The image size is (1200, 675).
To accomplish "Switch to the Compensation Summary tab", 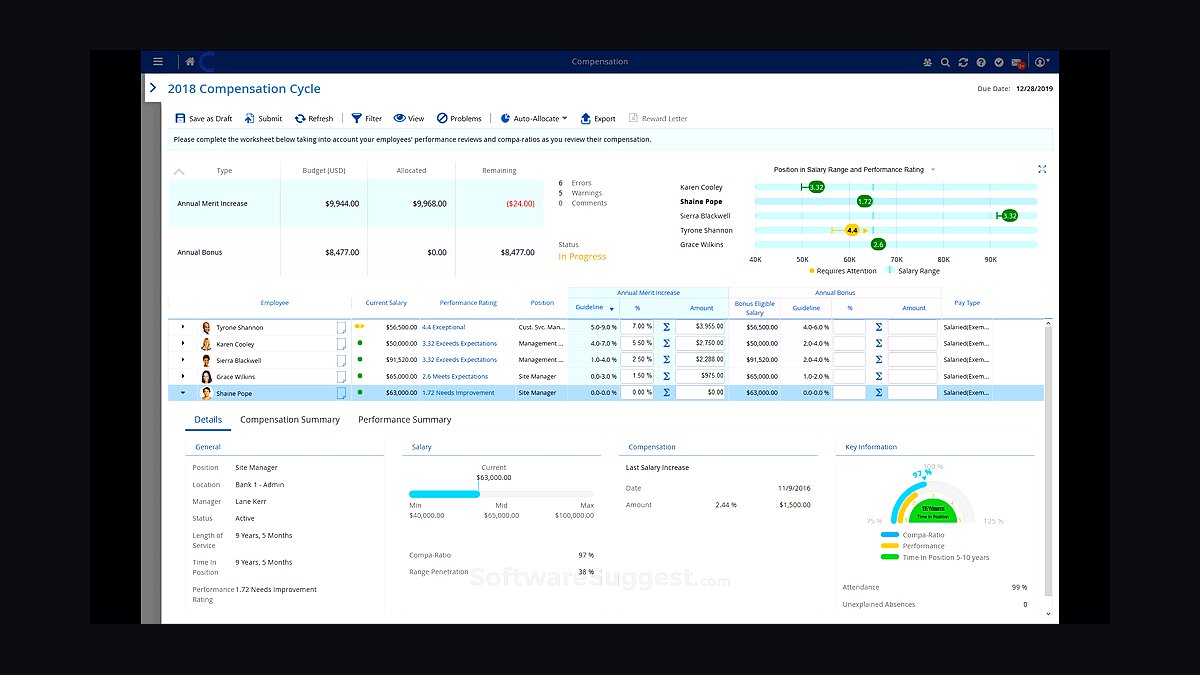I will pyautogui.click(x=290, y=420).
